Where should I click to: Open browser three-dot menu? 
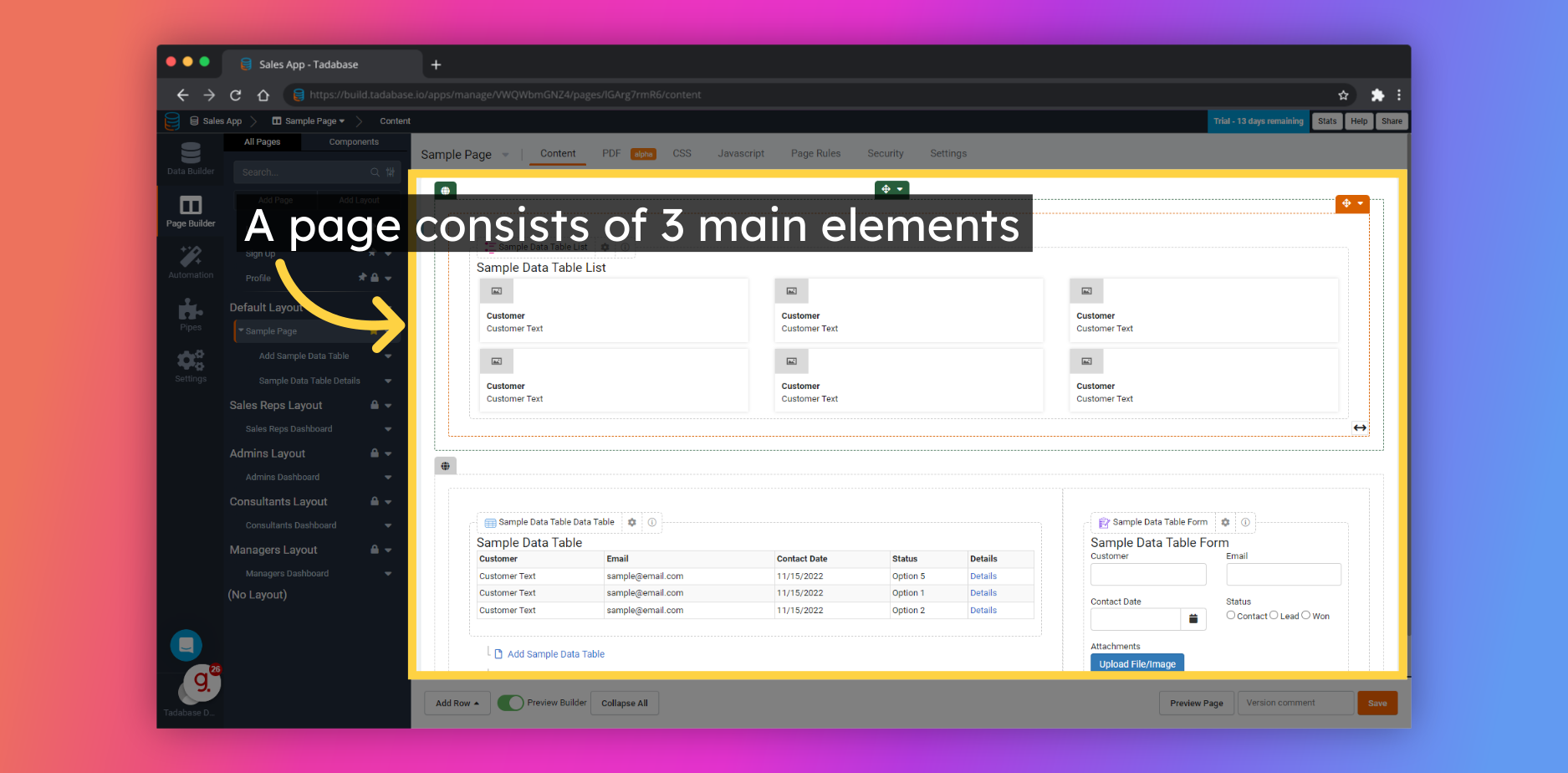pyautogui.click(x=1398, y=95)
